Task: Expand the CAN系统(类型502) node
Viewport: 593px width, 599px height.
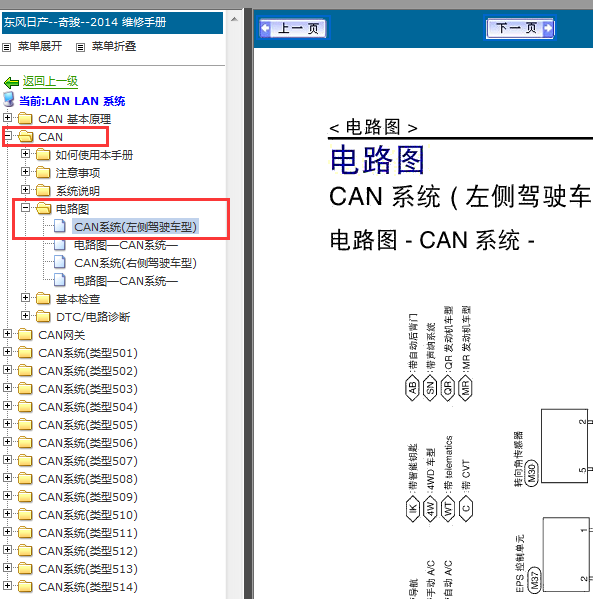Action: coord(7,369)
